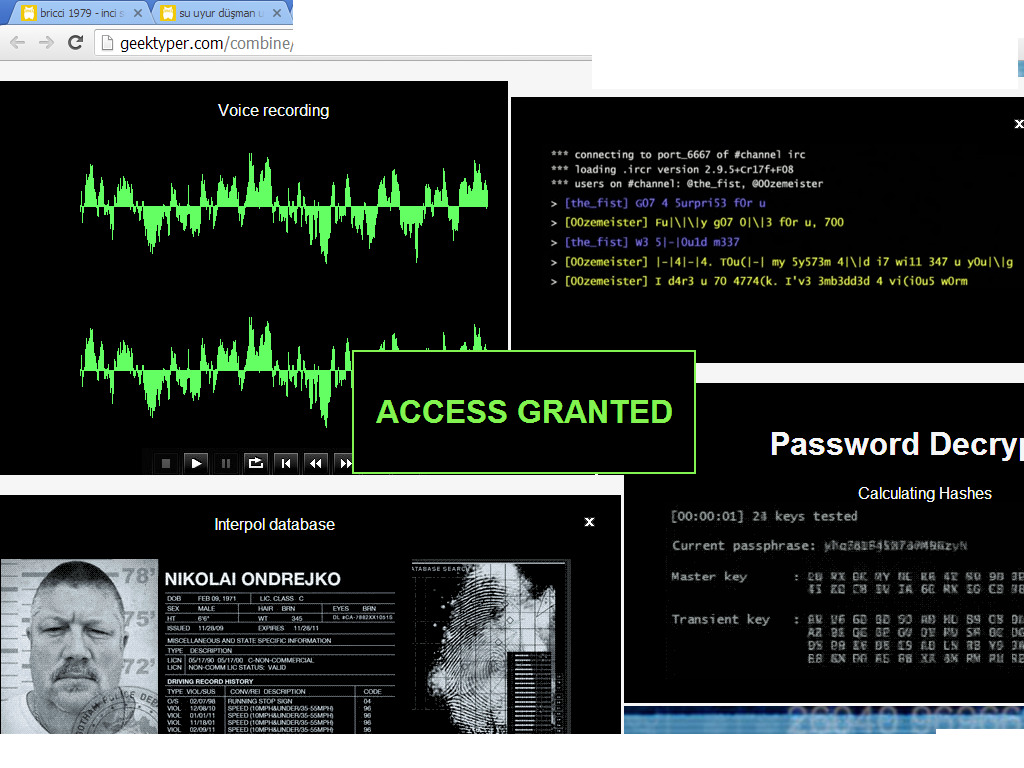Reload the geektyper page

(x=76, y=42)
